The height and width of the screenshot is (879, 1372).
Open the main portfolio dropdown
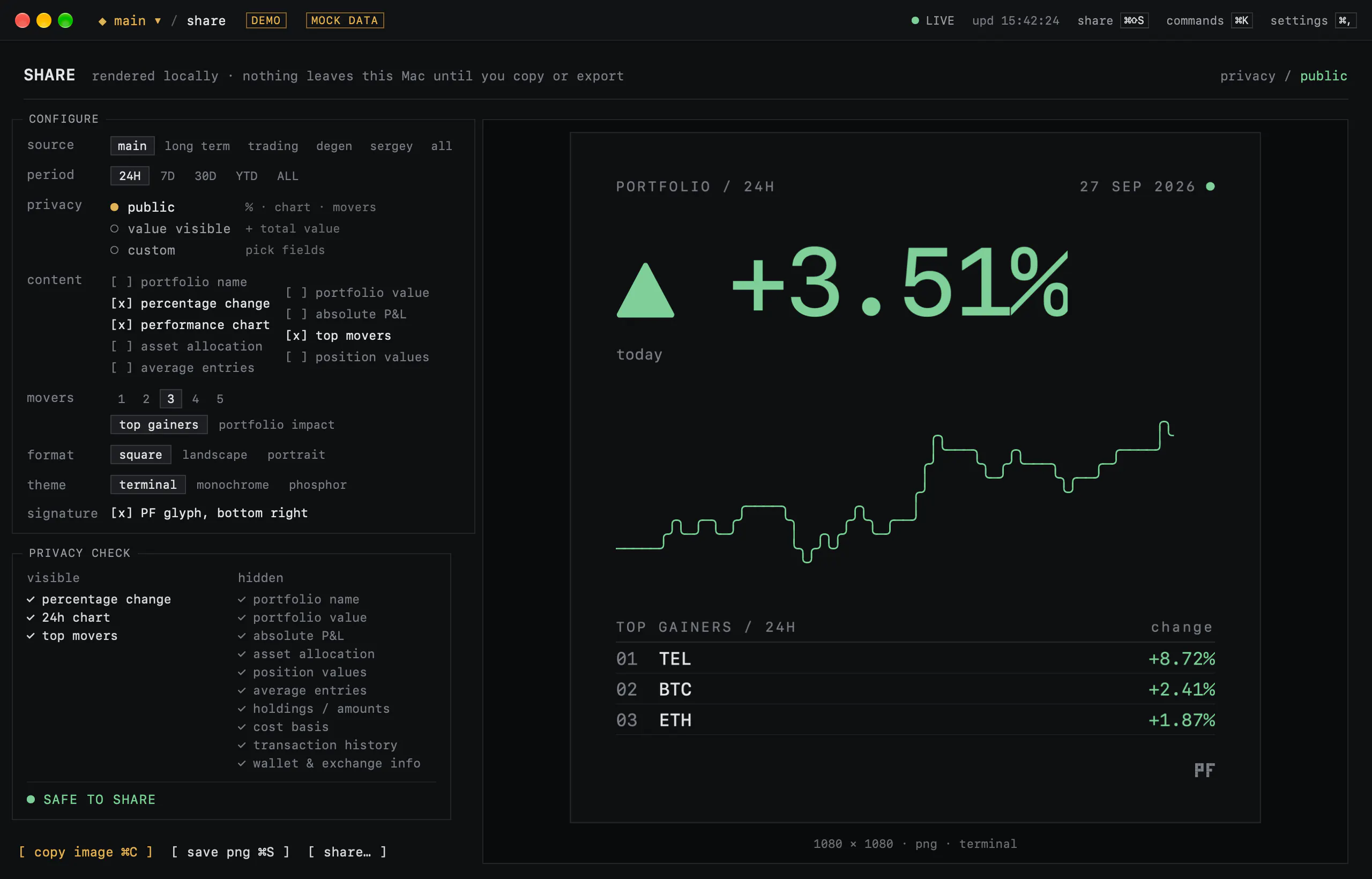tap(130, 20)
